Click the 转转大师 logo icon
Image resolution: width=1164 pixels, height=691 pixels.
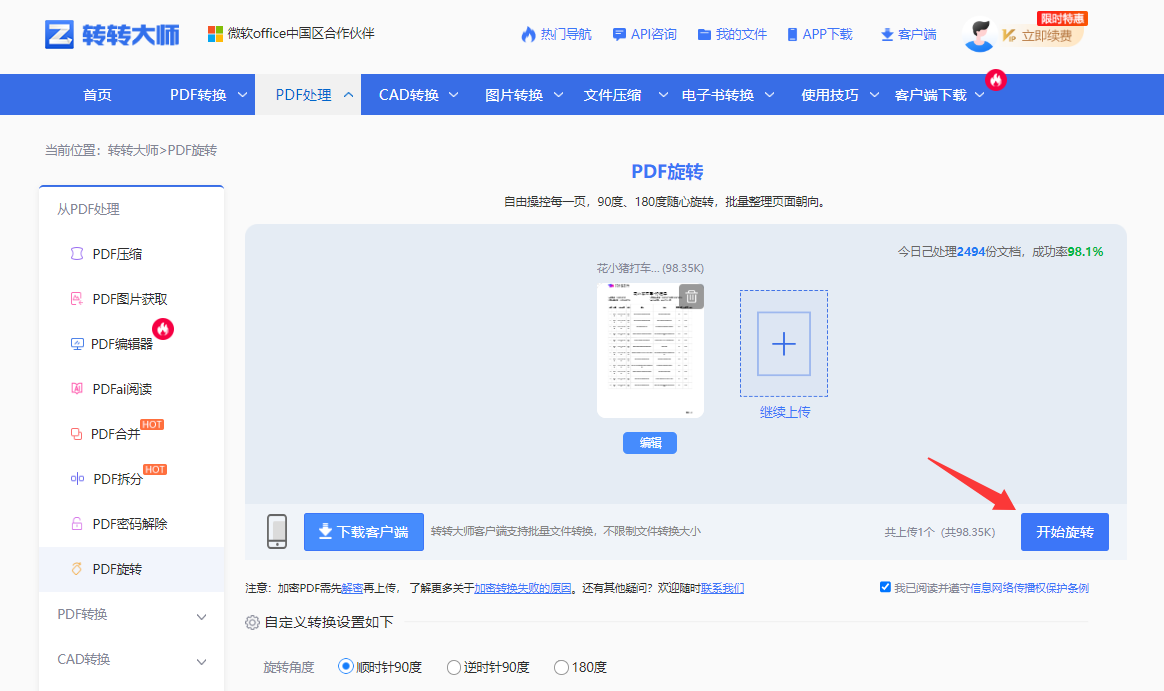(59, 34)
